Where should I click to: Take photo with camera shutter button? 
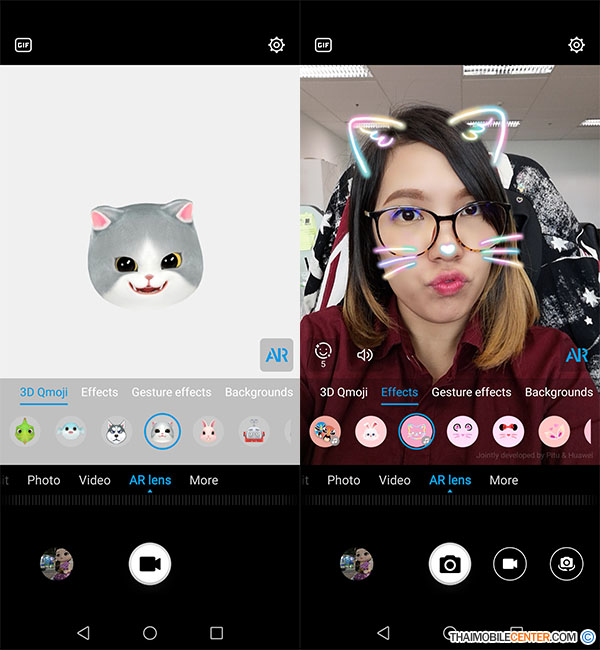point(449,564)
